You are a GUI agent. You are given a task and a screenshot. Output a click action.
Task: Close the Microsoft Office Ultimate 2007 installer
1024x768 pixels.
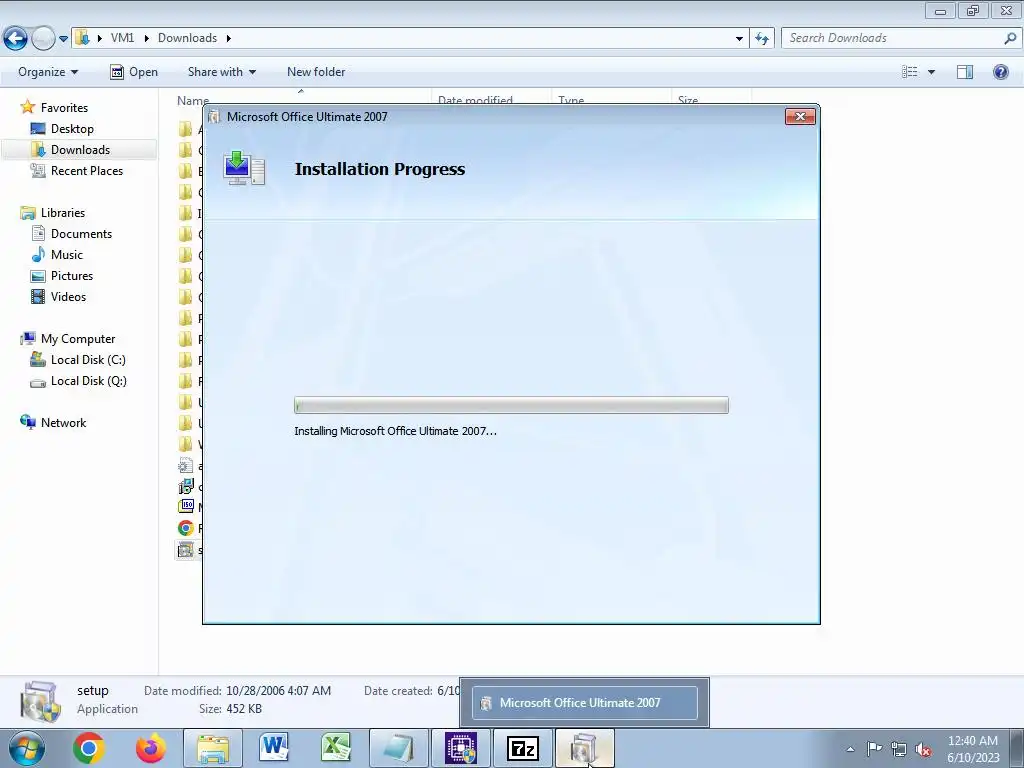pyautogui.click(x=800, y=116)
